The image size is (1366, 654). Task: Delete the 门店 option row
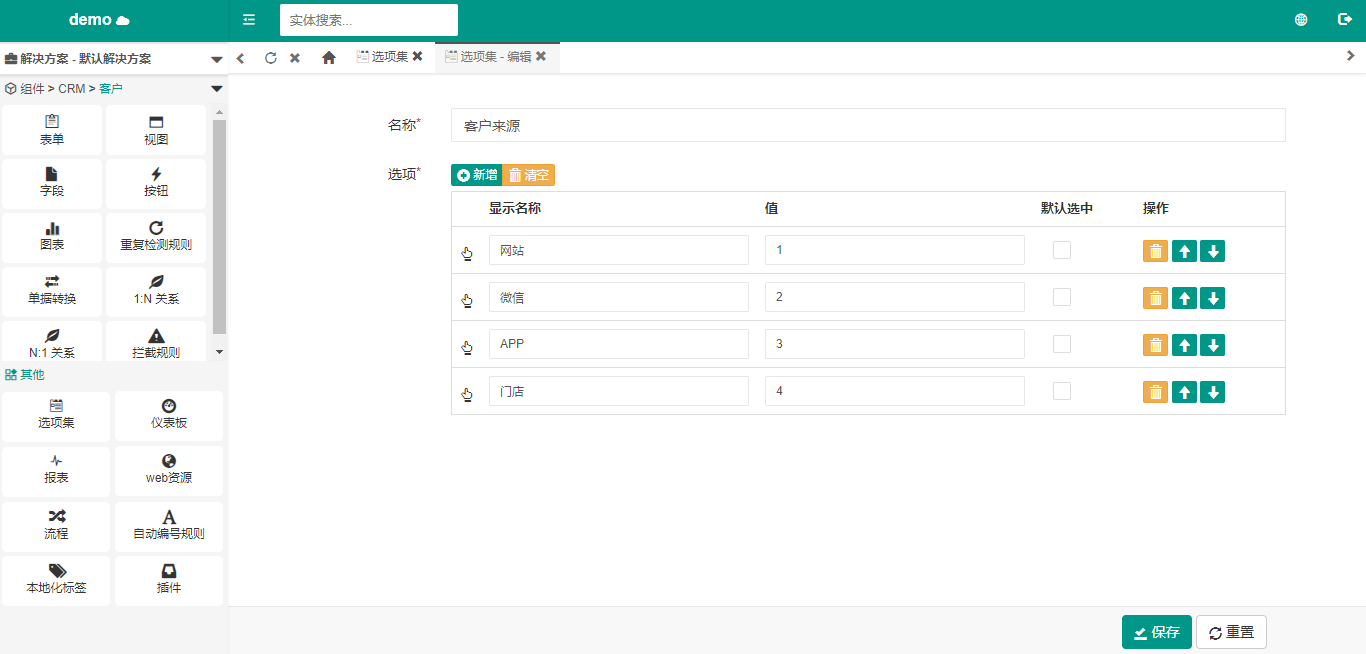pyautogui.click(x=1155, y=392)
